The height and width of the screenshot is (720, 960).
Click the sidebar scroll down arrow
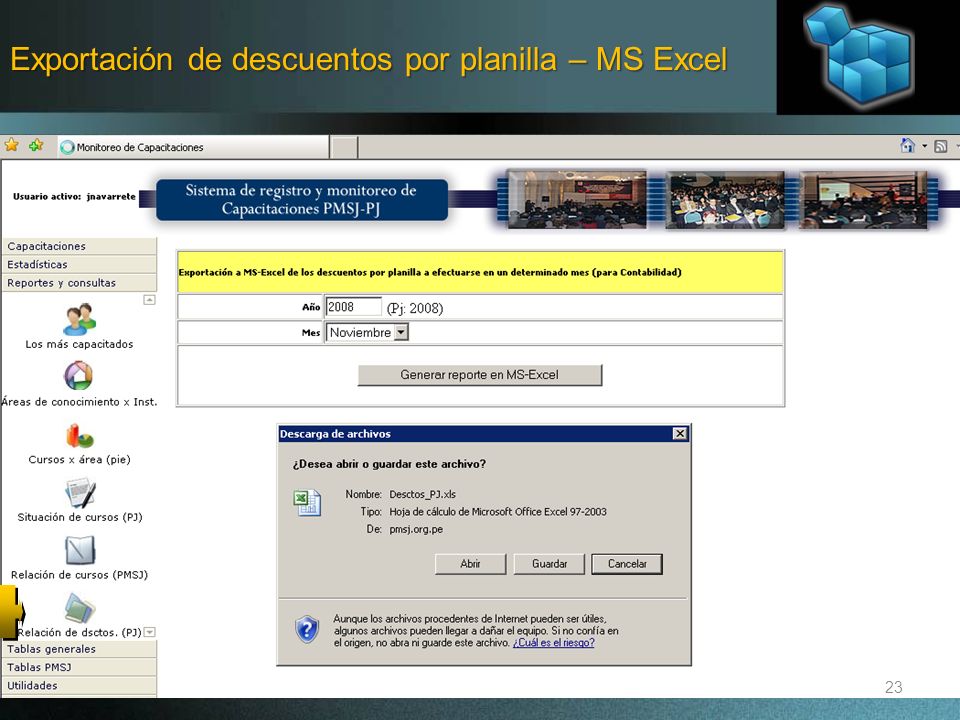(x=149, y=632)
